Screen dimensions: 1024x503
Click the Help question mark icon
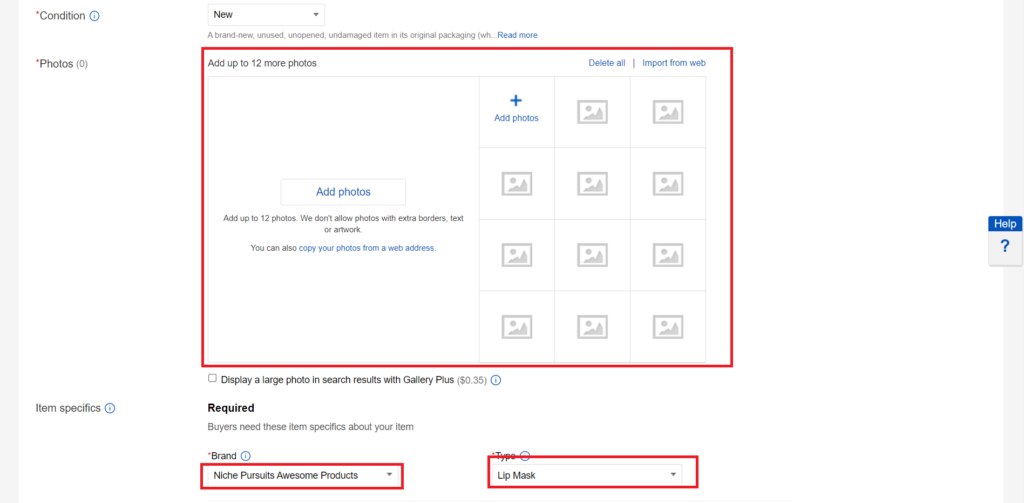coord(1005,247)
